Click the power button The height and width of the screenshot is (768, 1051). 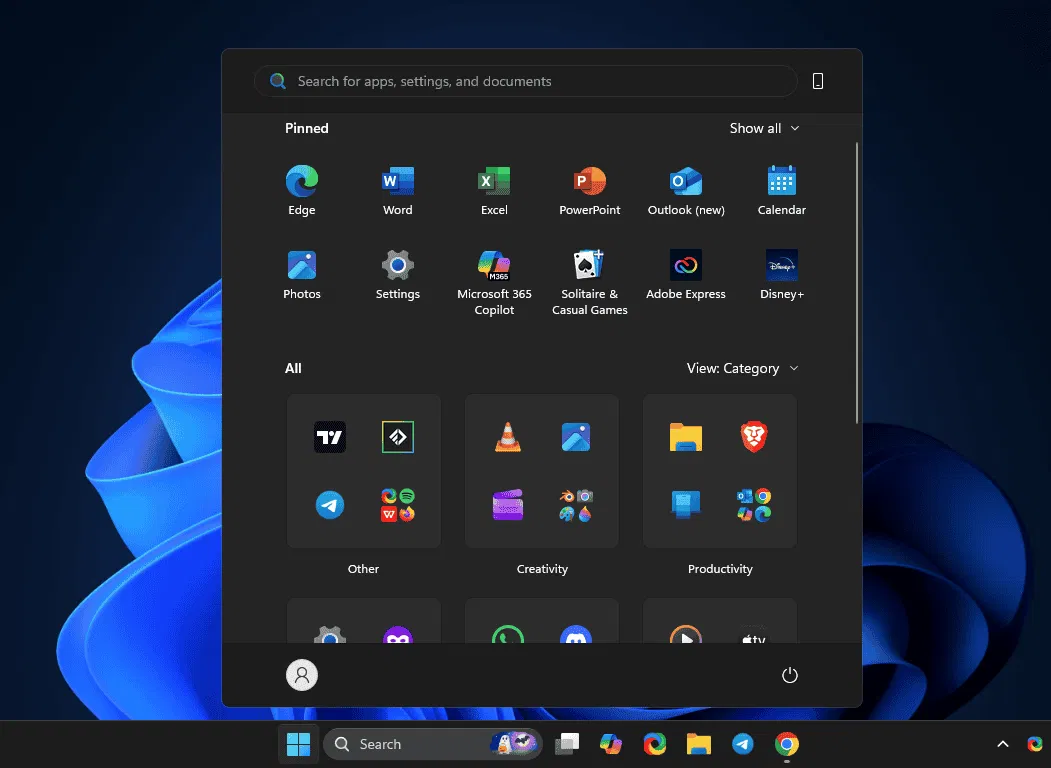(789, 675)
